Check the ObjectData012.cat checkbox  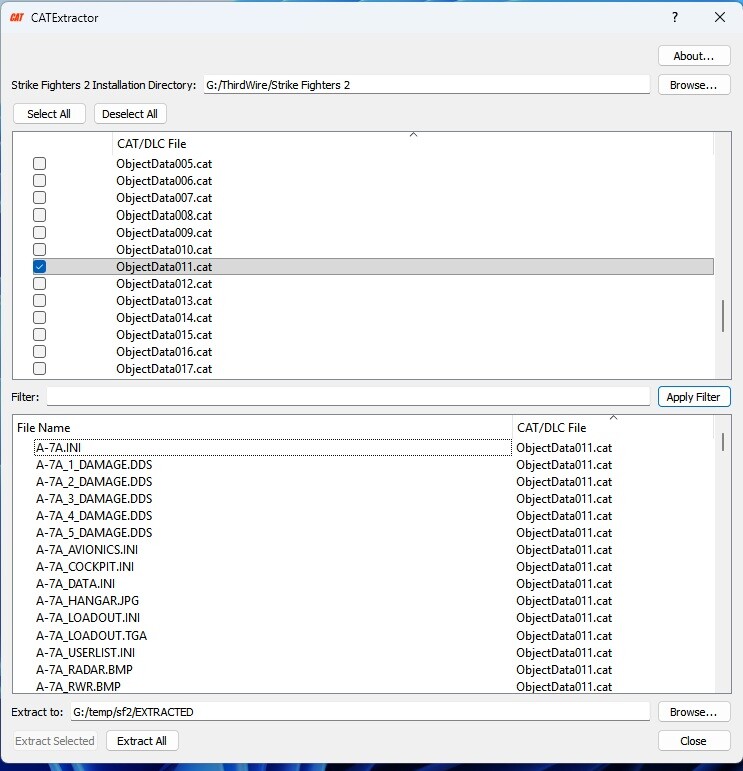39,284
